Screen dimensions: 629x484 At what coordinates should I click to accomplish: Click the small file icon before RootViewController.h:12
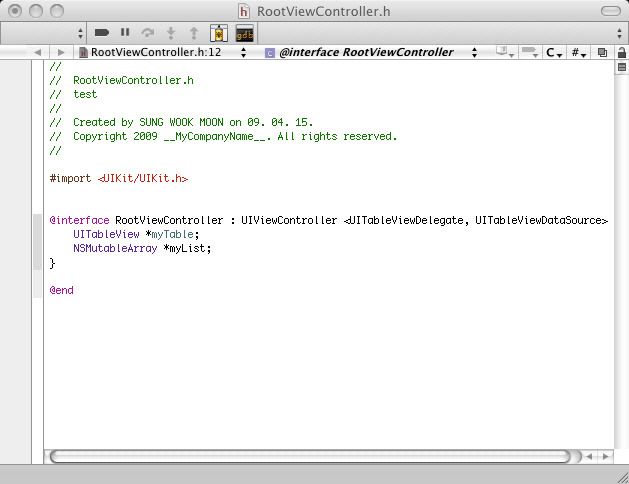coord(83,53)
